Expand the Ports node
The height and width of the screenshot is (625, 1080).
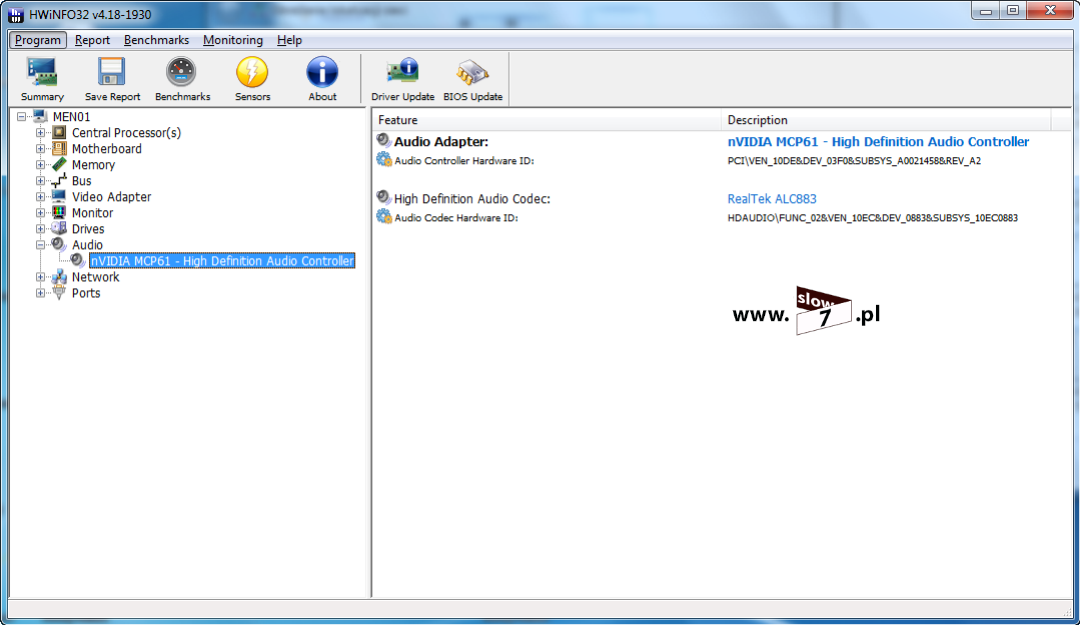tap(40, 293)
